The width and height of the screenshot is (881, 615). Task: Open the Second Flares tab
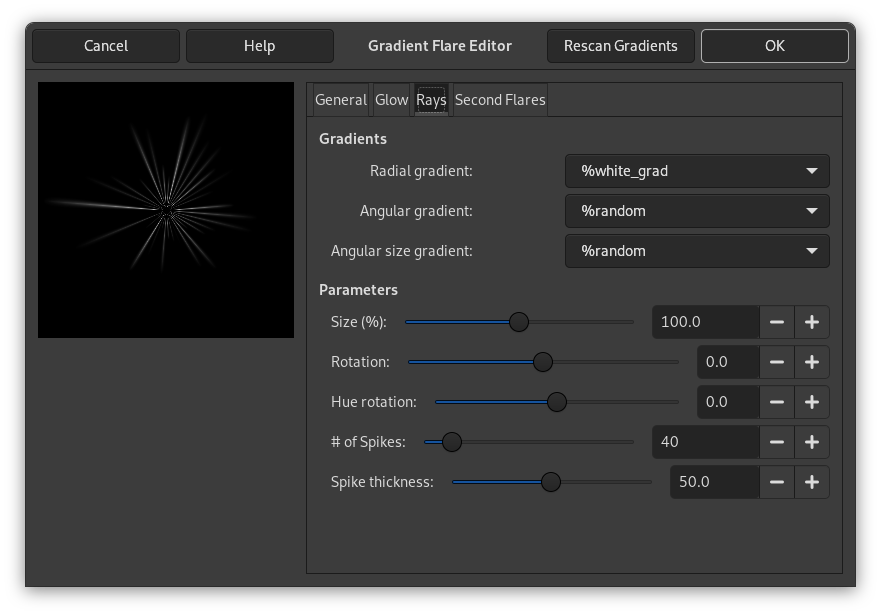point(500,99)
